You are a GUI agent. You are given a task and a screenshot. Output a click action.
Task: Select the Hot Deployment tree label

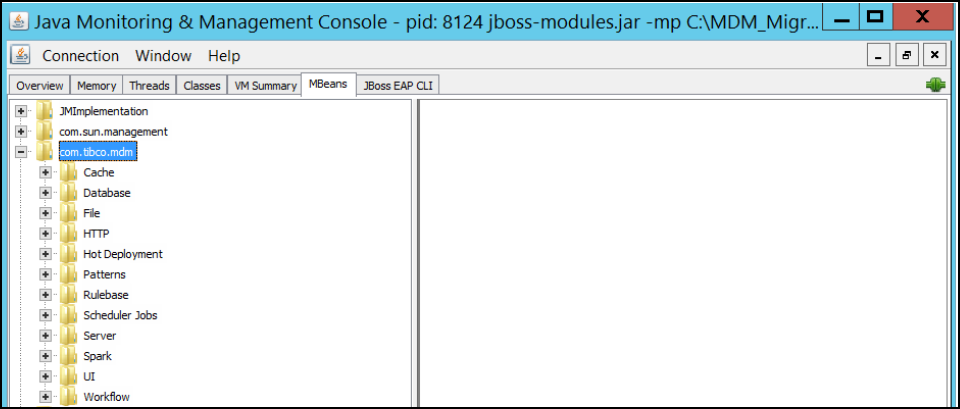tap(123, 254)
